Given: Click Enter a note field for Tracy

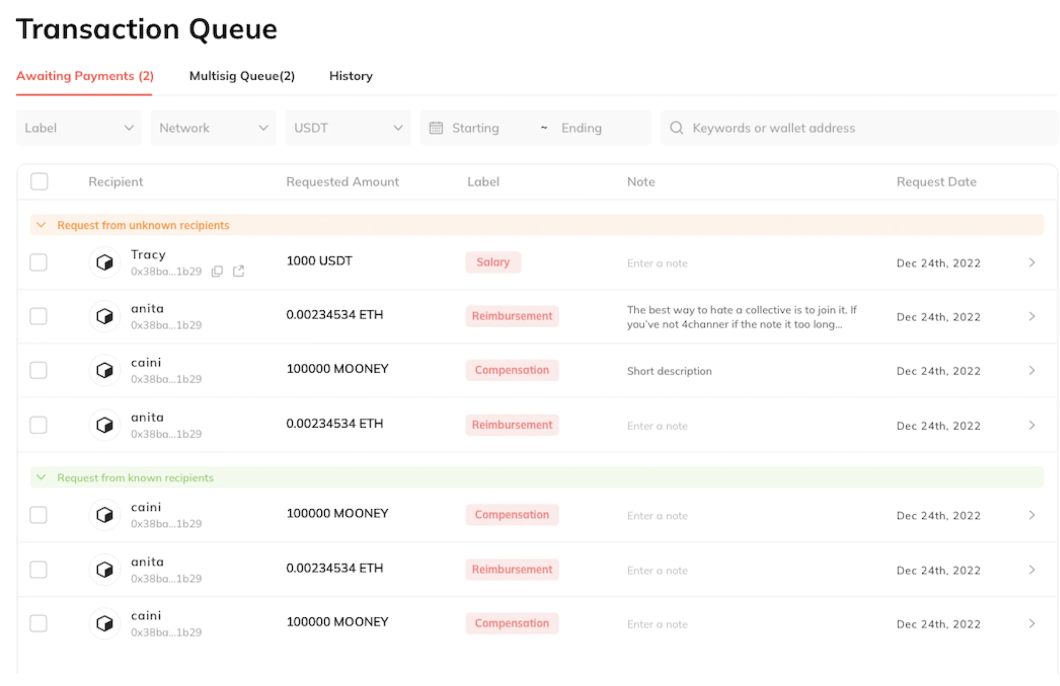Looking at the screenshot, I should click(x=657, y=264).
